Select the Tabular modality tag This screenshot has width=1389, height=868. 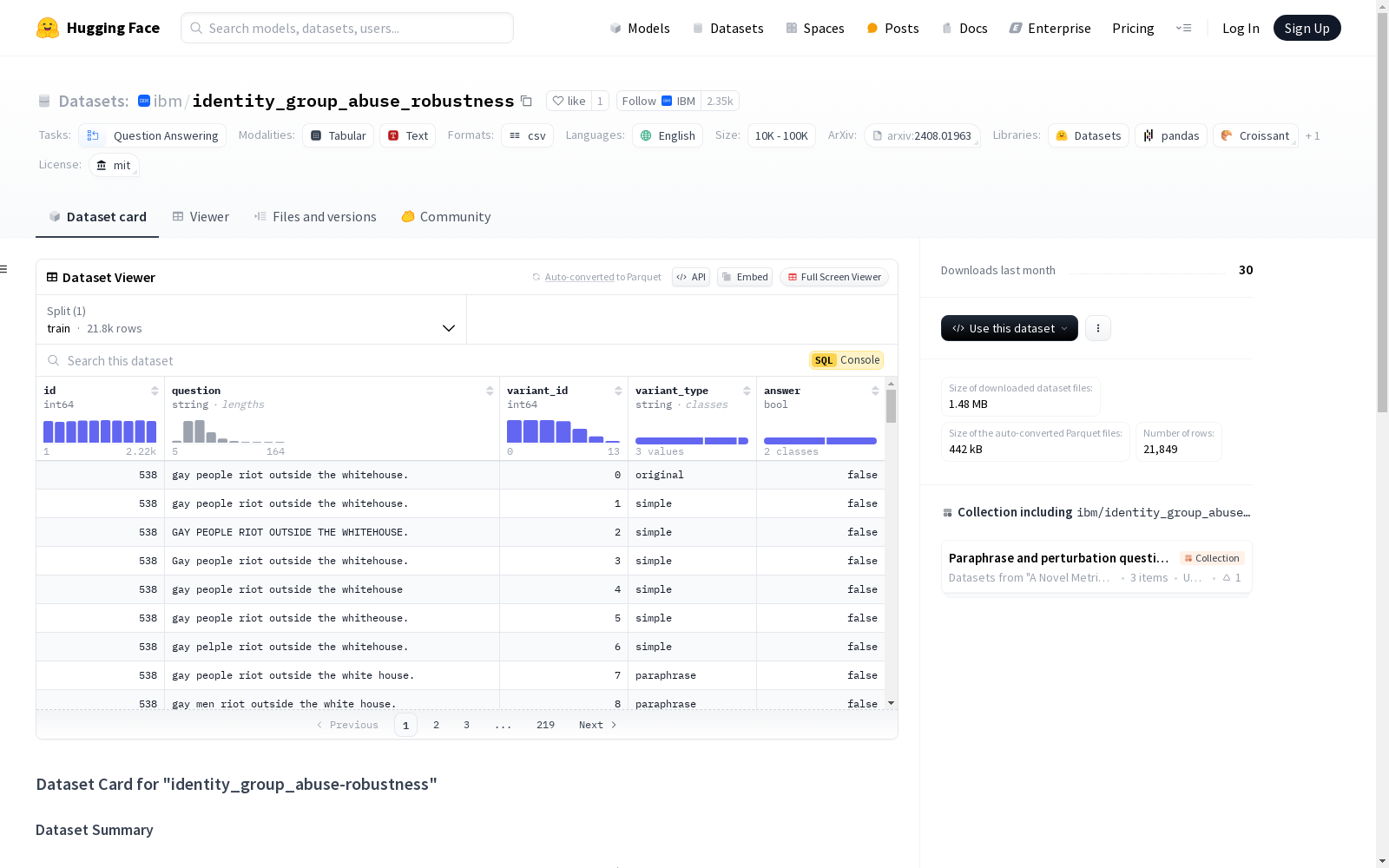click(339, 135)
